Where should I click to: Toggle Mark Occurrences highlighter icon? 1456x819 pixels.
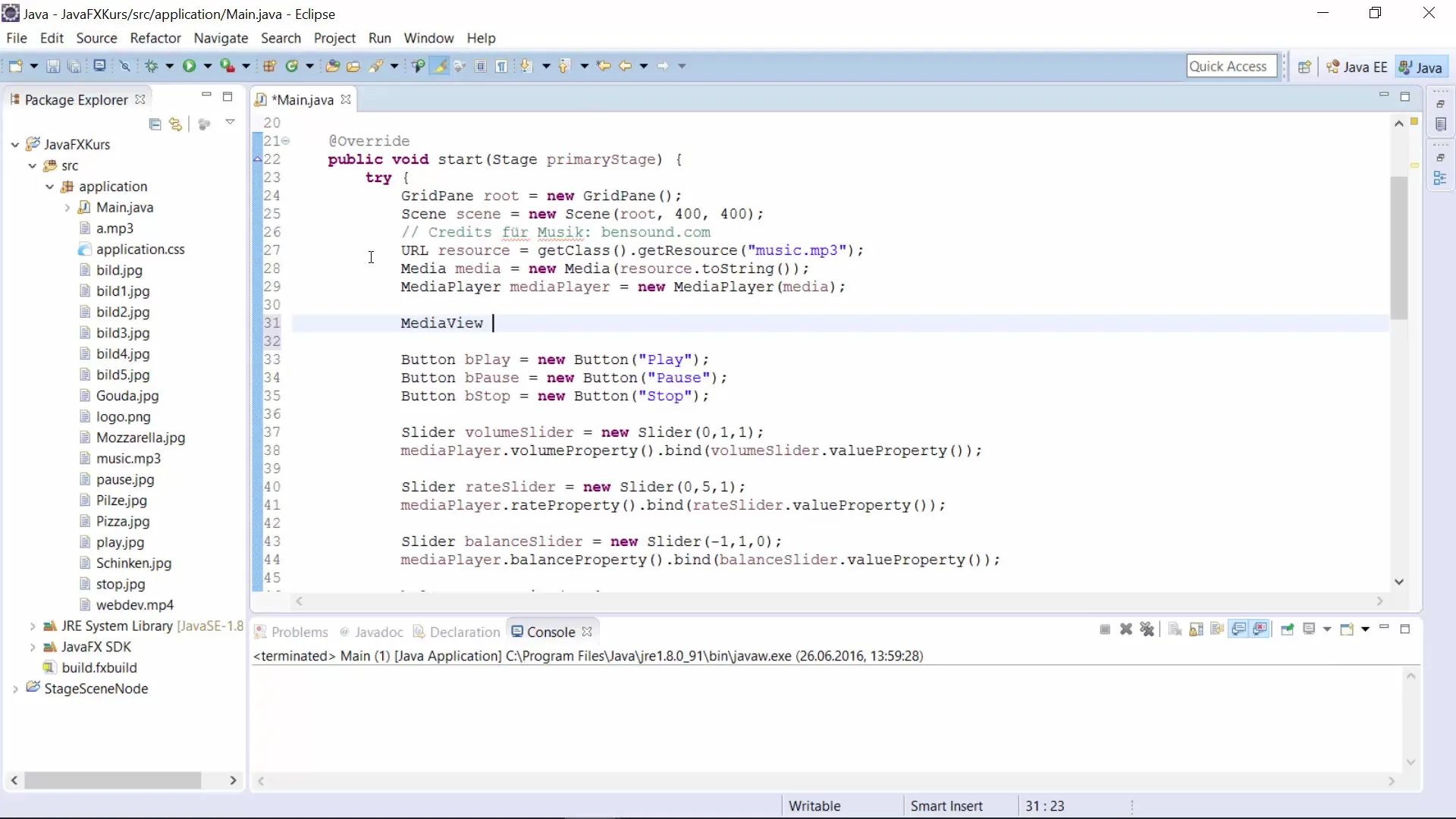(x=439, y=66)
